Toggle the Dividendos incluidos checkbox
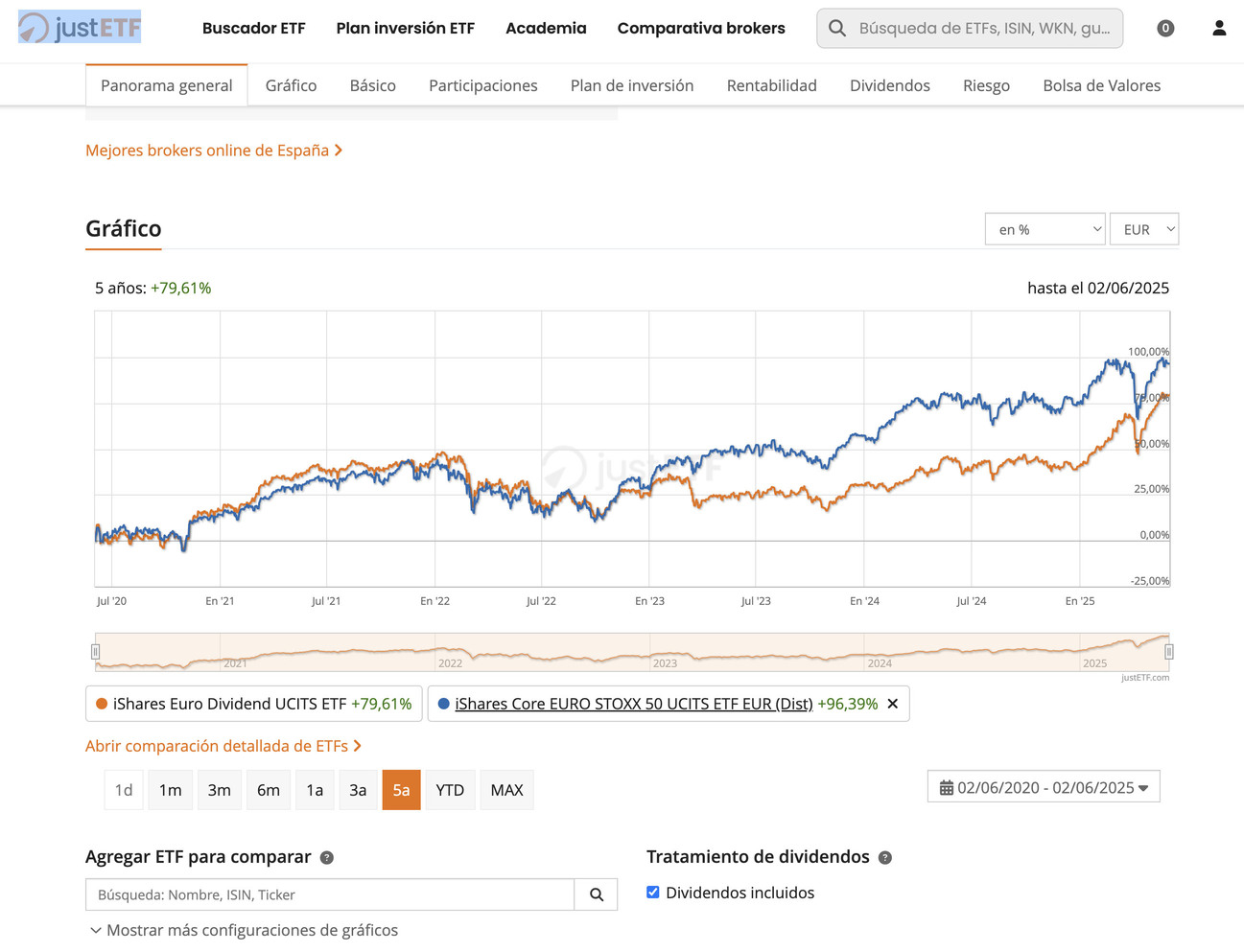This screenshot has height=952, width=1244. tap(653, 893)
